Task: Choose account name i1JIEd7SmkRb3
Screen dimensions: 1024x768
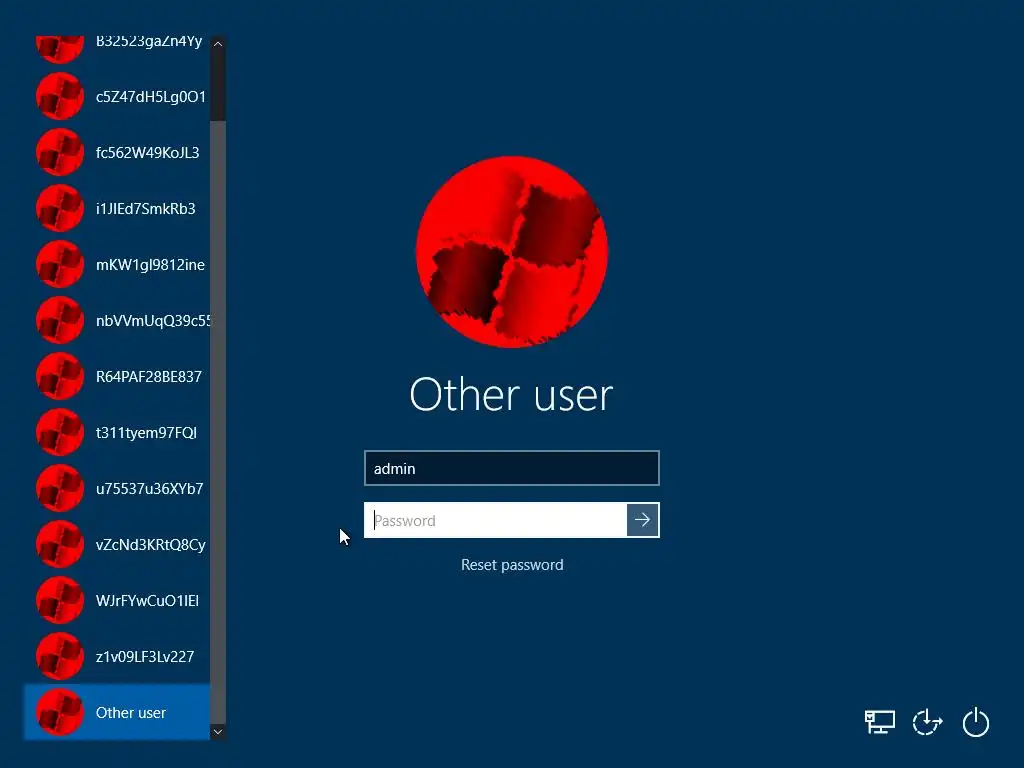Action: tap(146, 209)
